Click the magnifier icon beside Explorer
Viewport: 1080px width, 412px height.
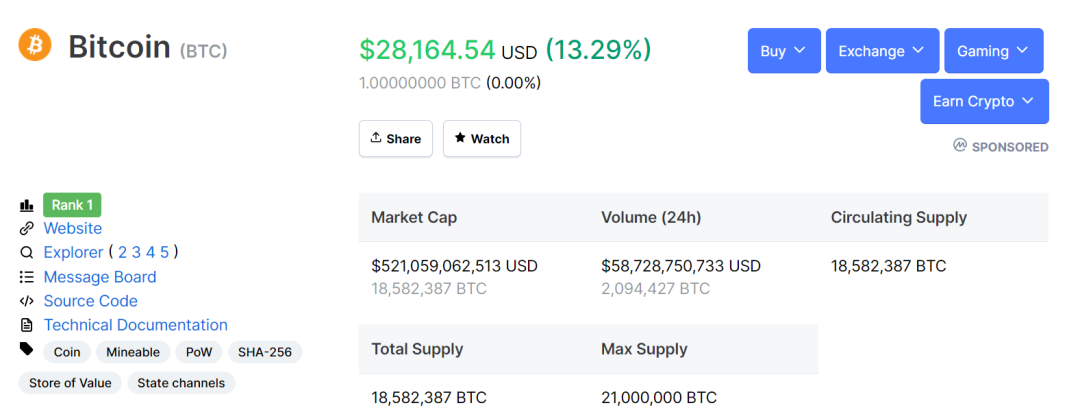tap(26, 253)
